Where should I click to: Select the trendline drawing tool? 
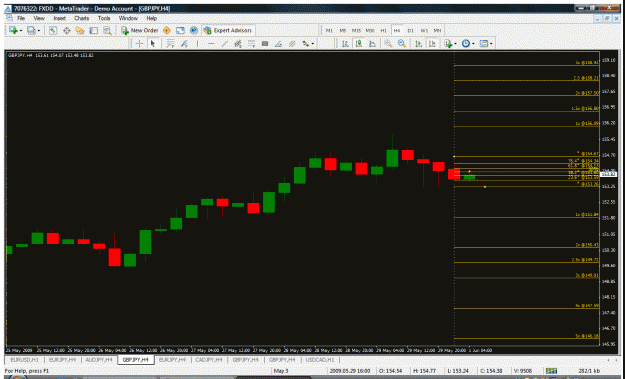pos(224,44)
